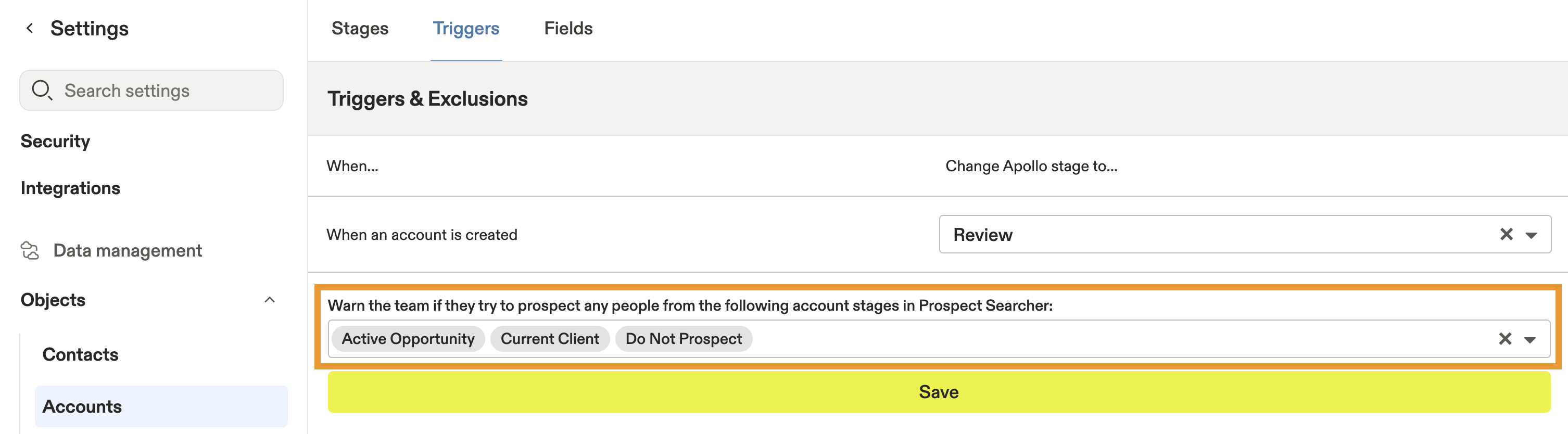1568x434 pixels.
Task: Switch to the Stages tab
Action: pyautogui.click(x=360, y=28)
